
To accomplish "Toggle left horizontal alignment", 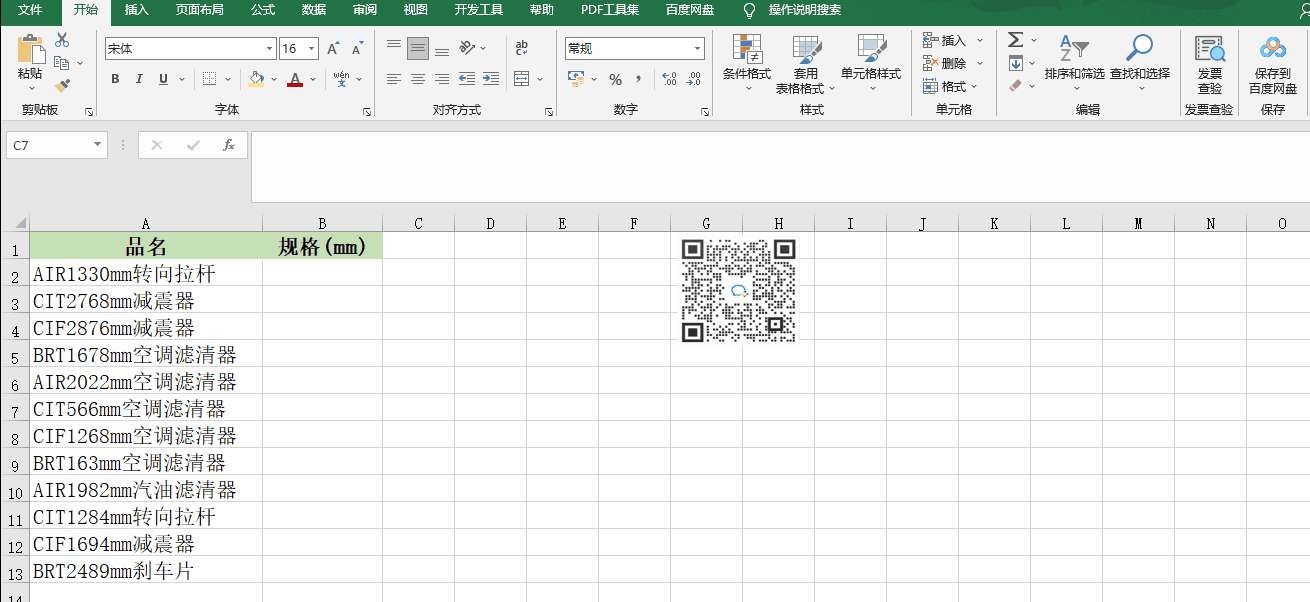I will [394, 79].
